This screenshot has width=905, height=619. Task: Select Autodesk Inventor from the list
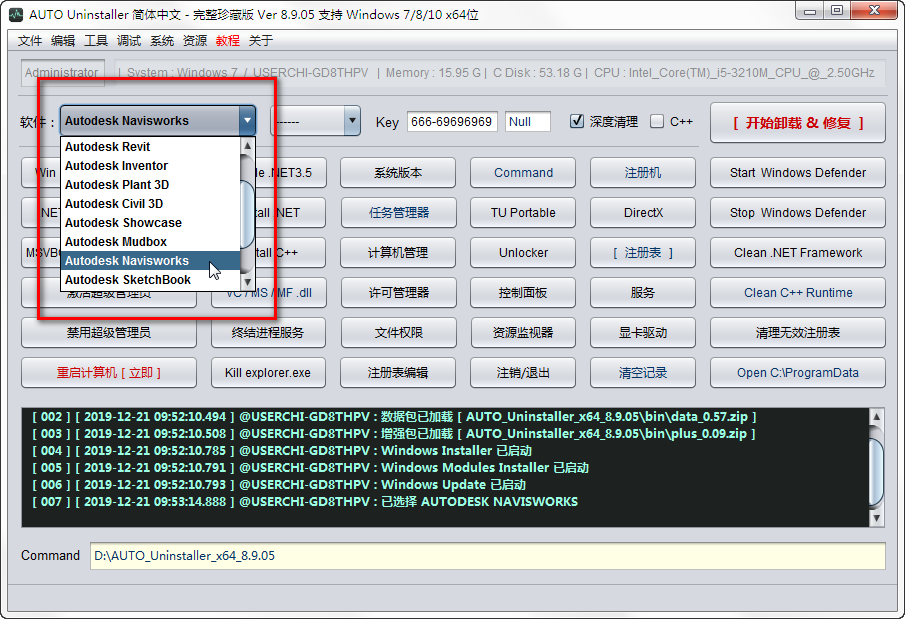[150, 166]
